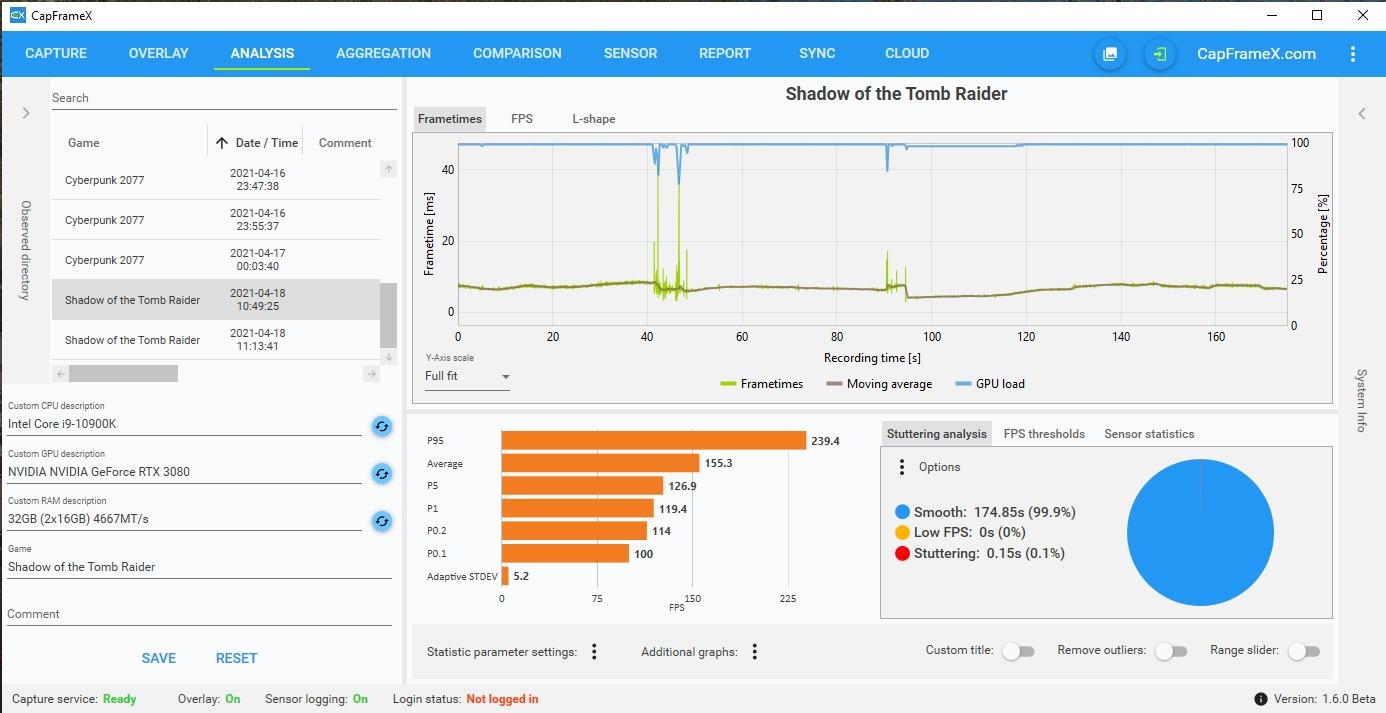Select the ANALYSIS tab
The image size is (1386, 713).
click(262, 53)
